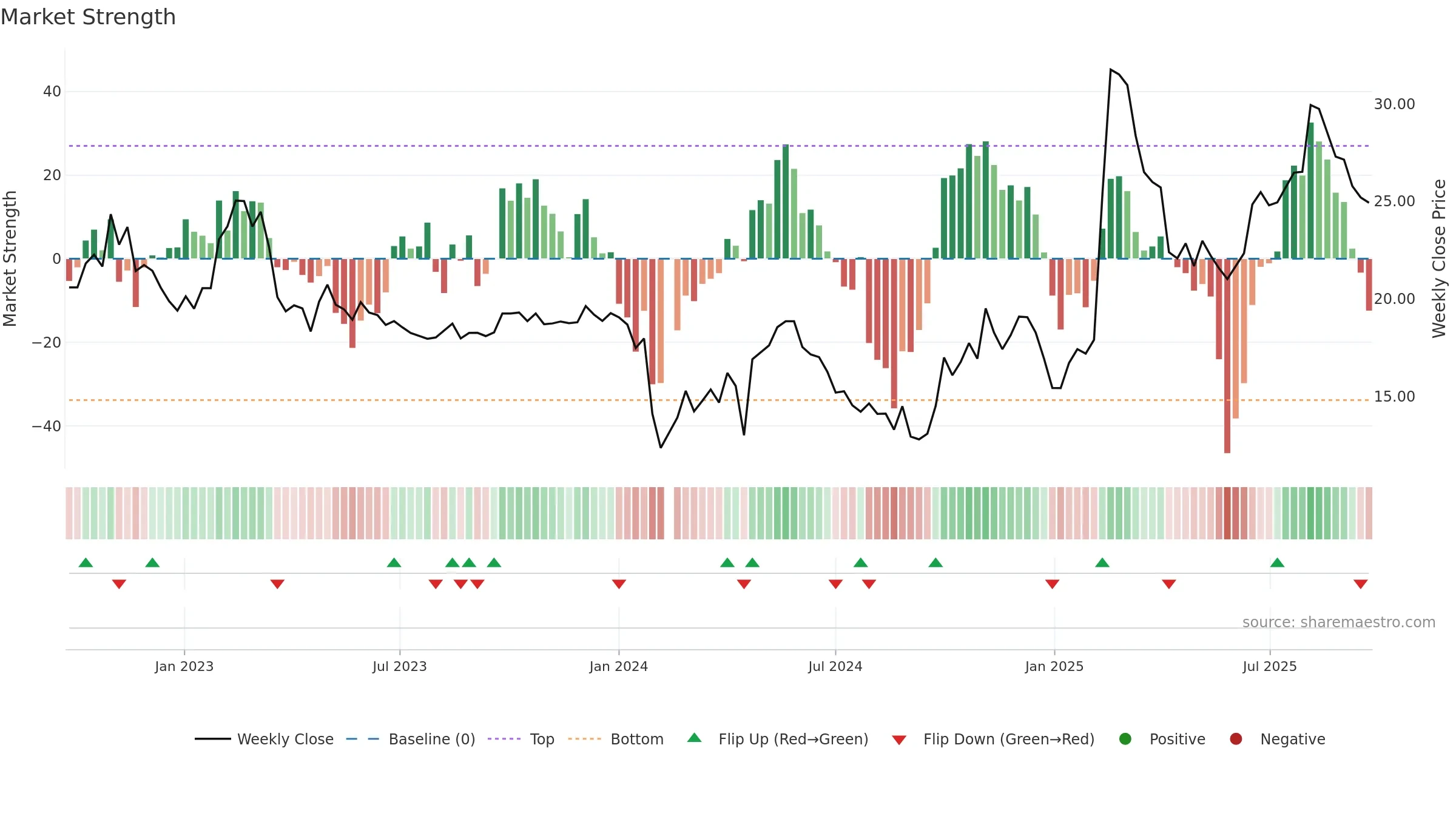The width and height of the screenshot is (1456, 819).
Task: Click the 40 tick on left axis
Action: click(x=52, y=92)
